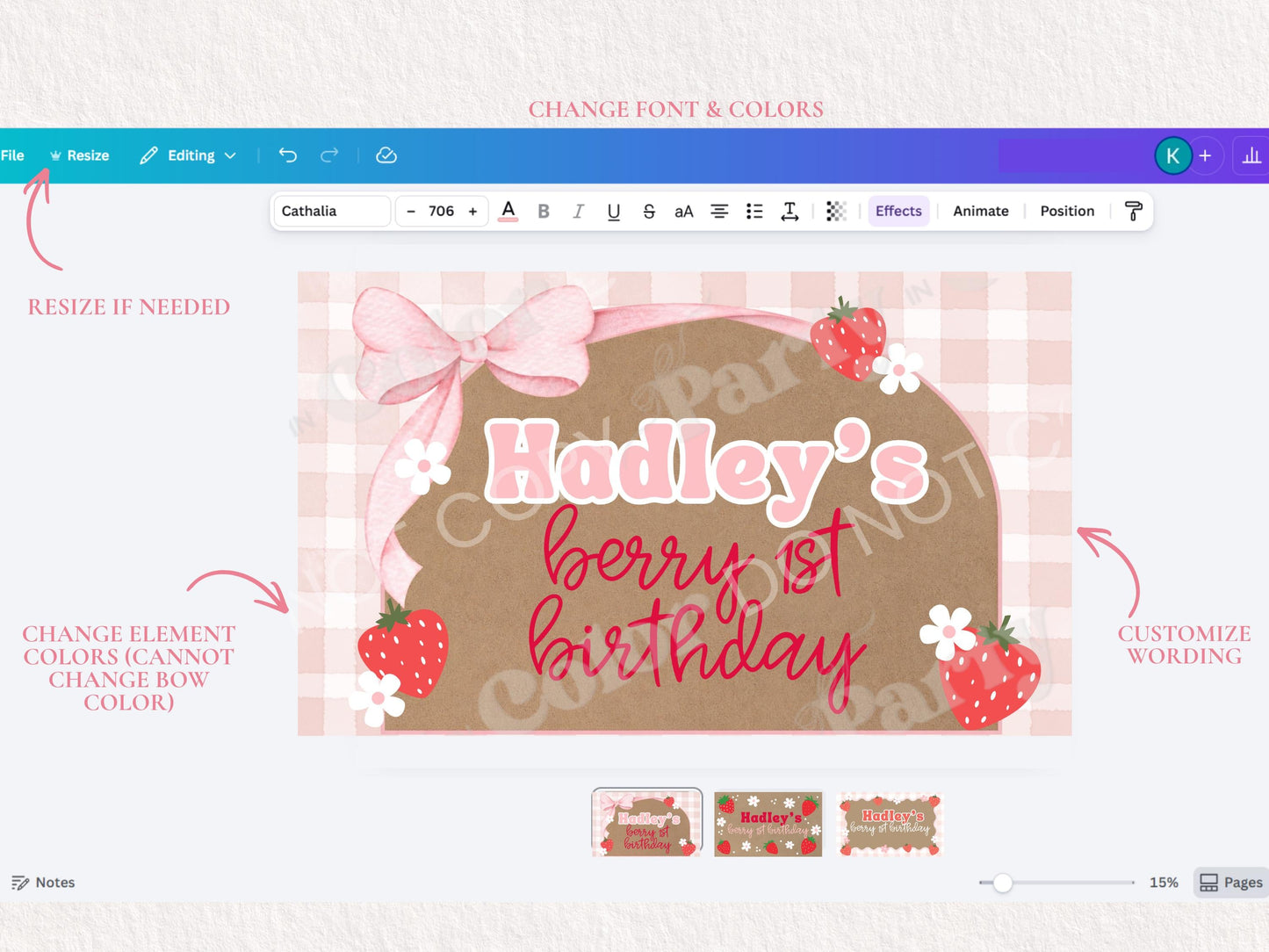Add a collaborator with plus icon

1206,155
